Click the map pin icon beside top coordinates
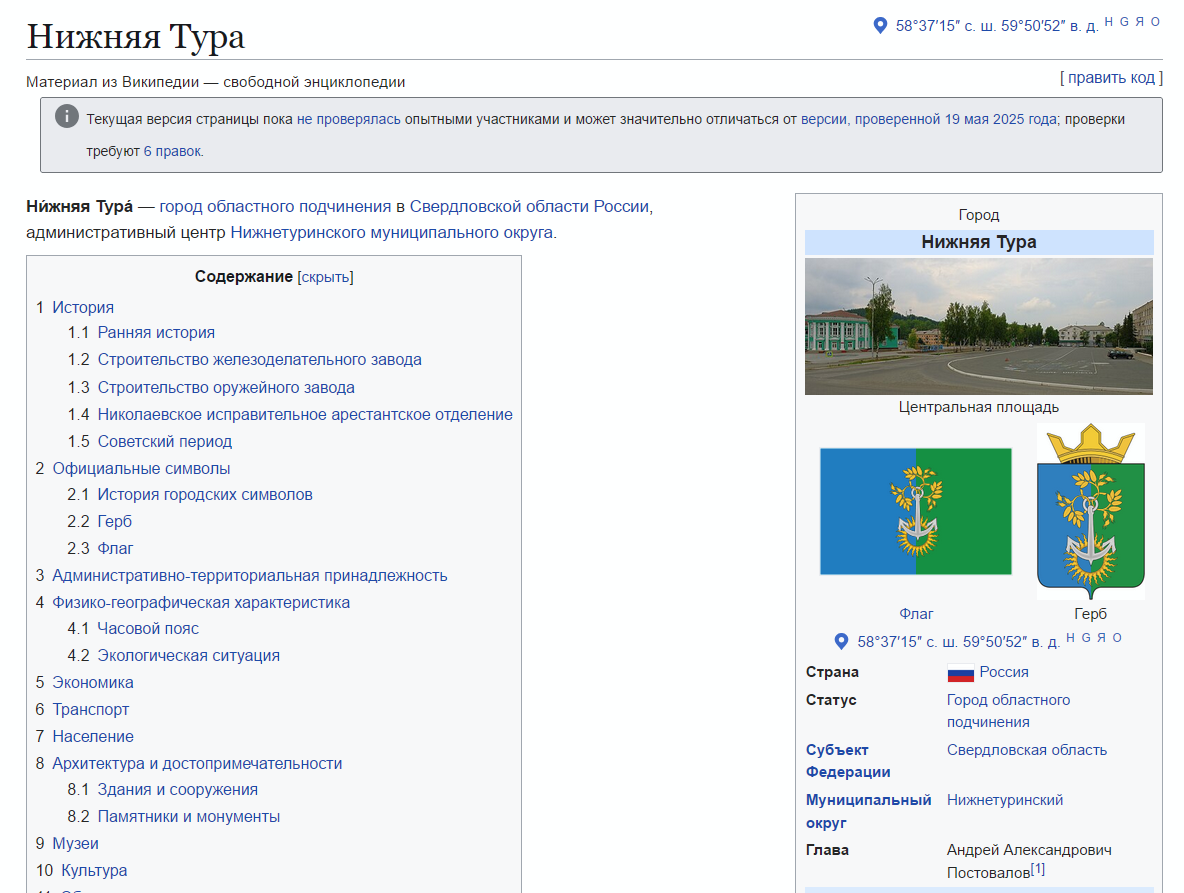Screen dimensions: 1184x893 point(880,26)
